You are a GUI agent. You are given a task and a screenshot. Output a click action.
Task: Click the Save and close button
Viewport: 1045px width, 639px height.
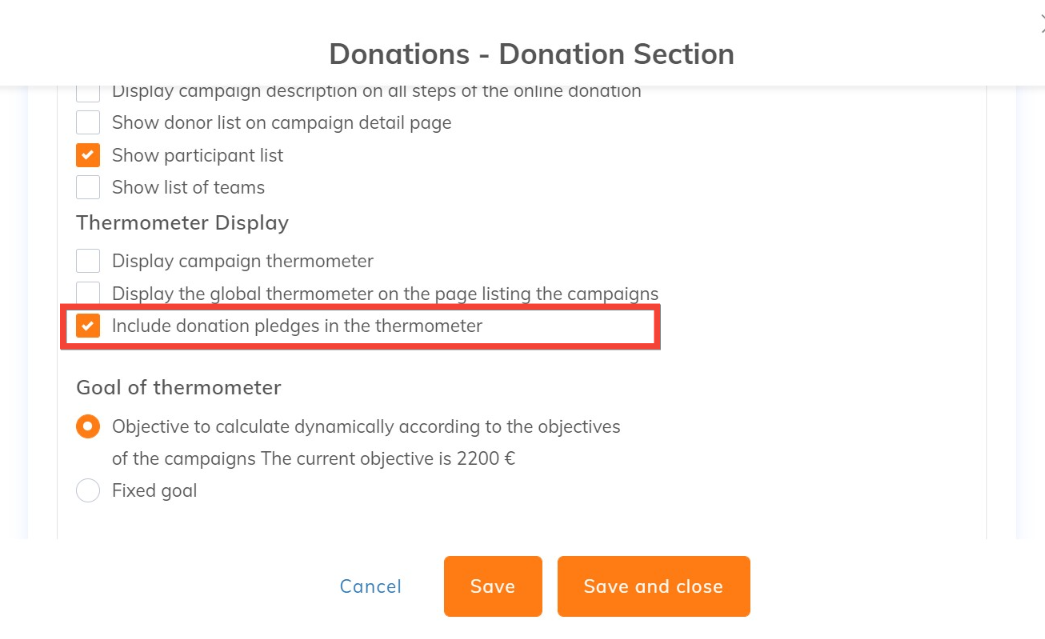coord(653,587)
